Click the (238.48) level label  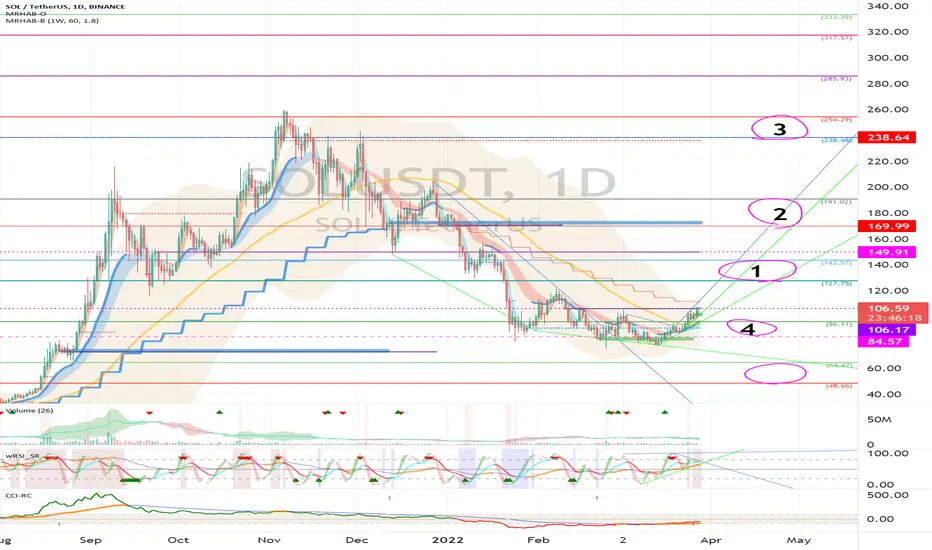point(836,140)
